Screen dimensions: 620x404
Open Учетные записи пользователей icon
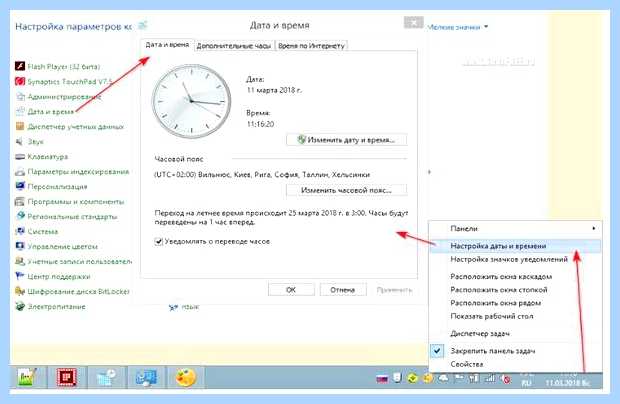pyautogui.click(x=20, y=261)
